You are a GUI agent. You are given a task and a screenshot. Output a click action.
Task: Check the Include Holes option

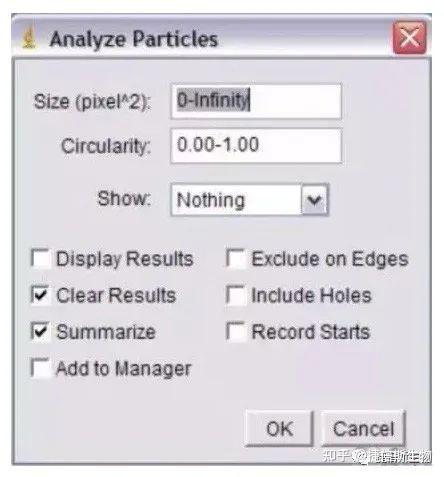coord(236,295)
